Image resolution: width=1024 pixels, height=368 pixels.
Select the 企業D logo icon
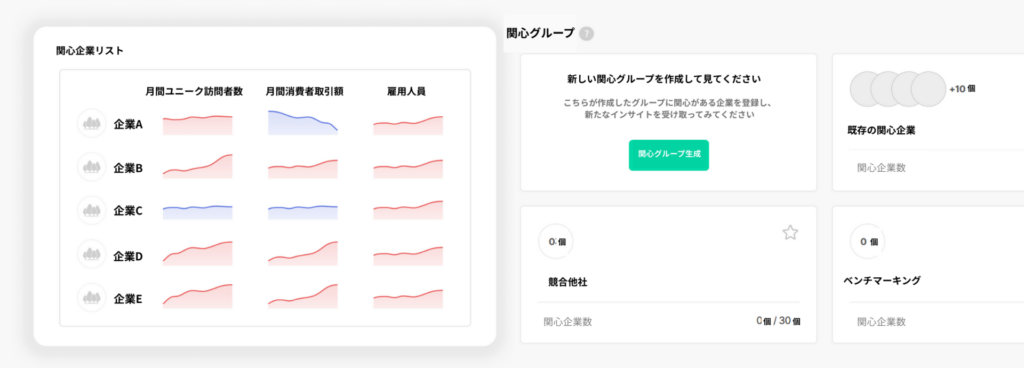(91, 254)
